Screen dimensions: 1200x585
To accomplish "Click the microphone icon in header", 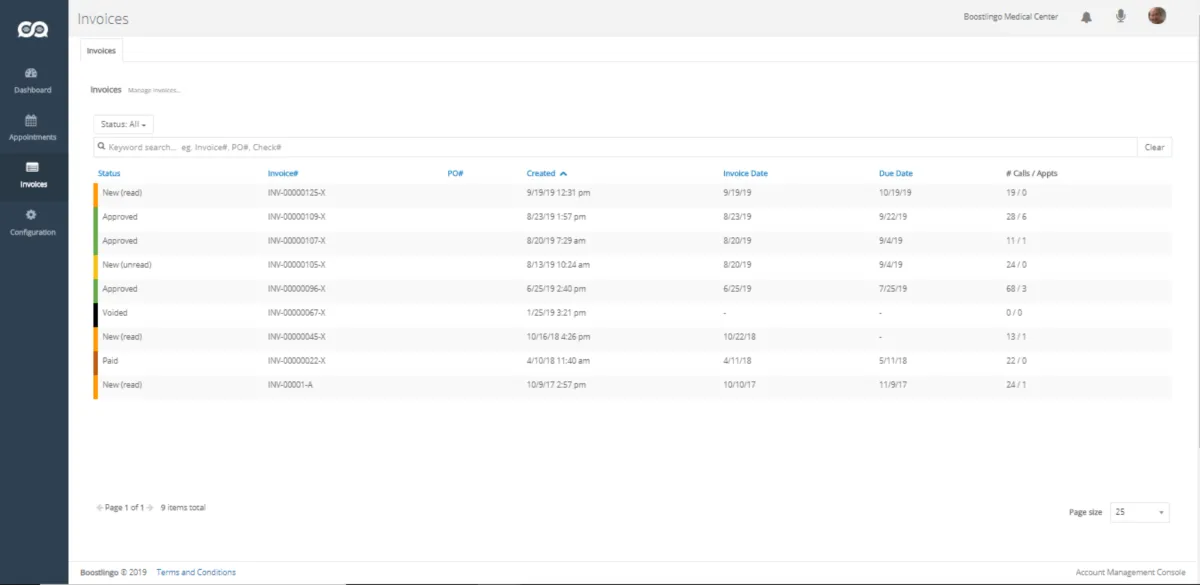I will 1121,17.
